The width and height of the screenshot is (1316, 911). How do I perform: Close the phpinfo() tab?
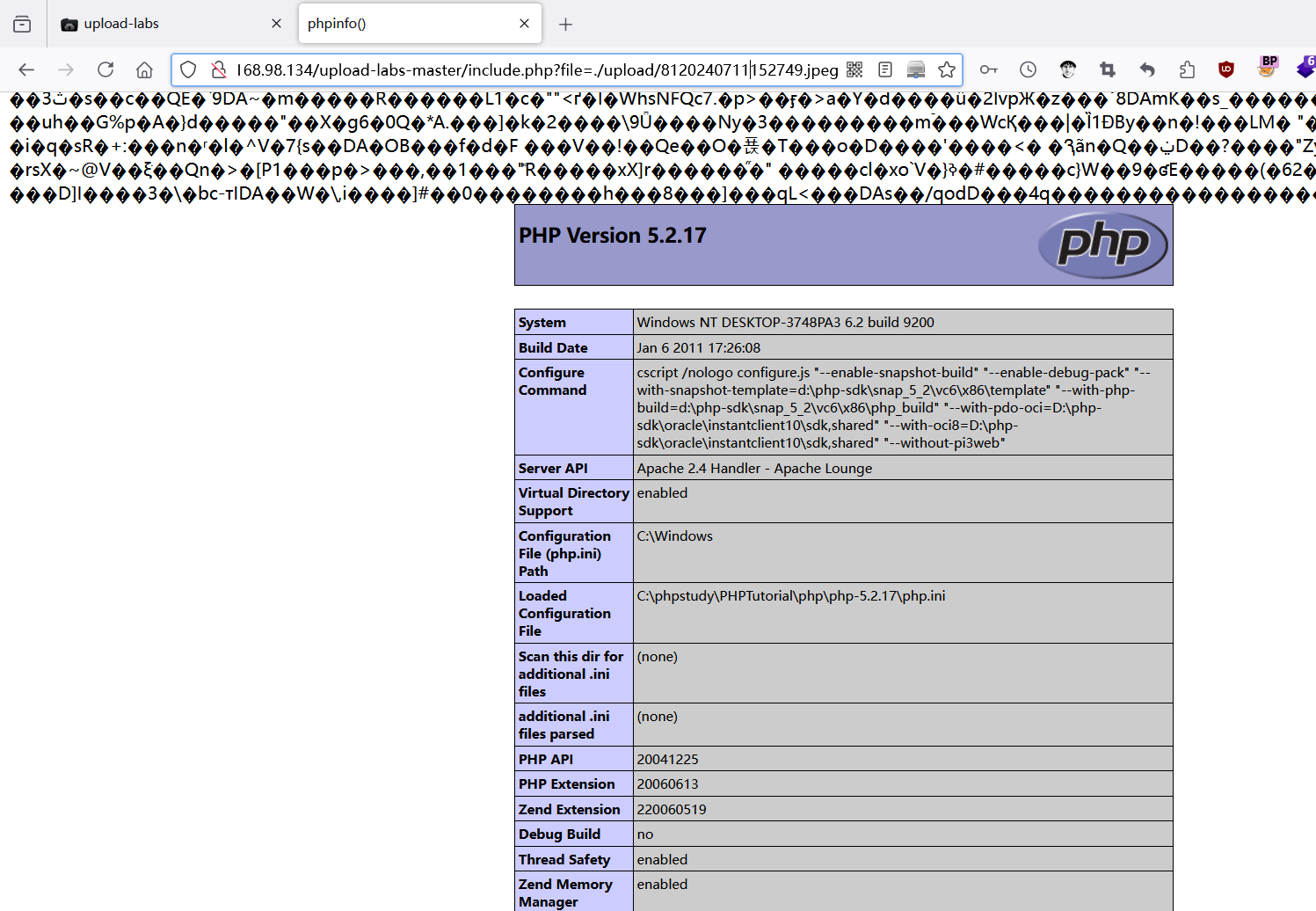click(x=524, y=24)
